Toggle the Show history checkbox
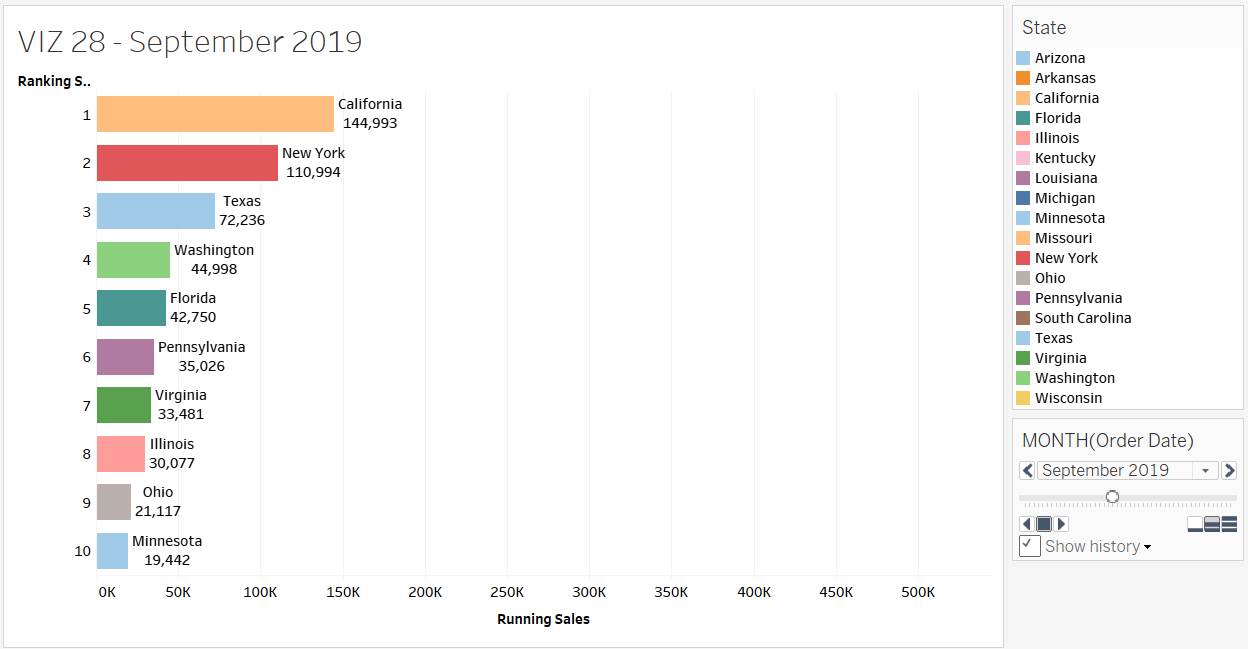1248x649 pixels. point(1030,546)
